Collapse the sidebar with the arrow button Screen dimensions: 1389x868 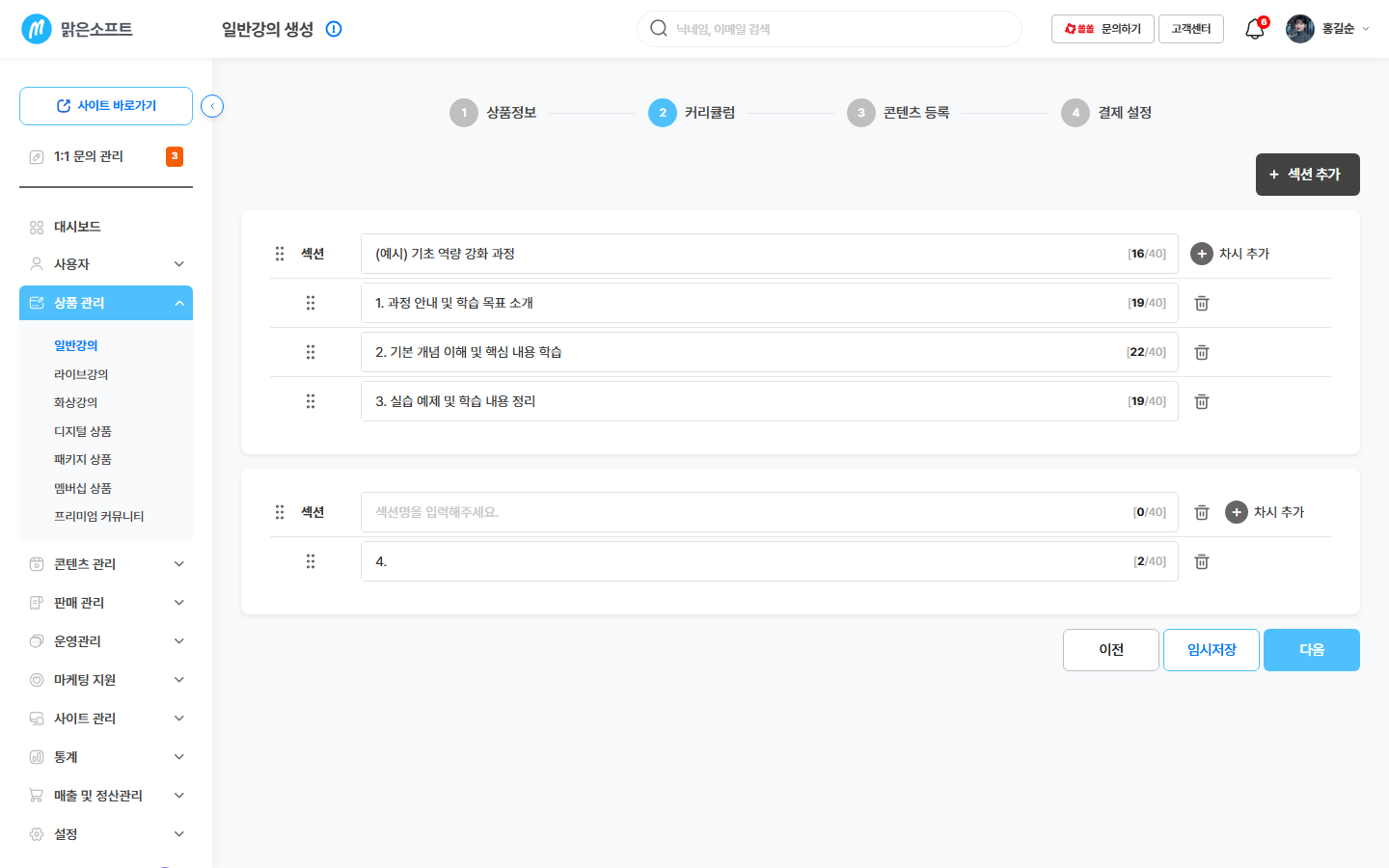pos(212,106)
